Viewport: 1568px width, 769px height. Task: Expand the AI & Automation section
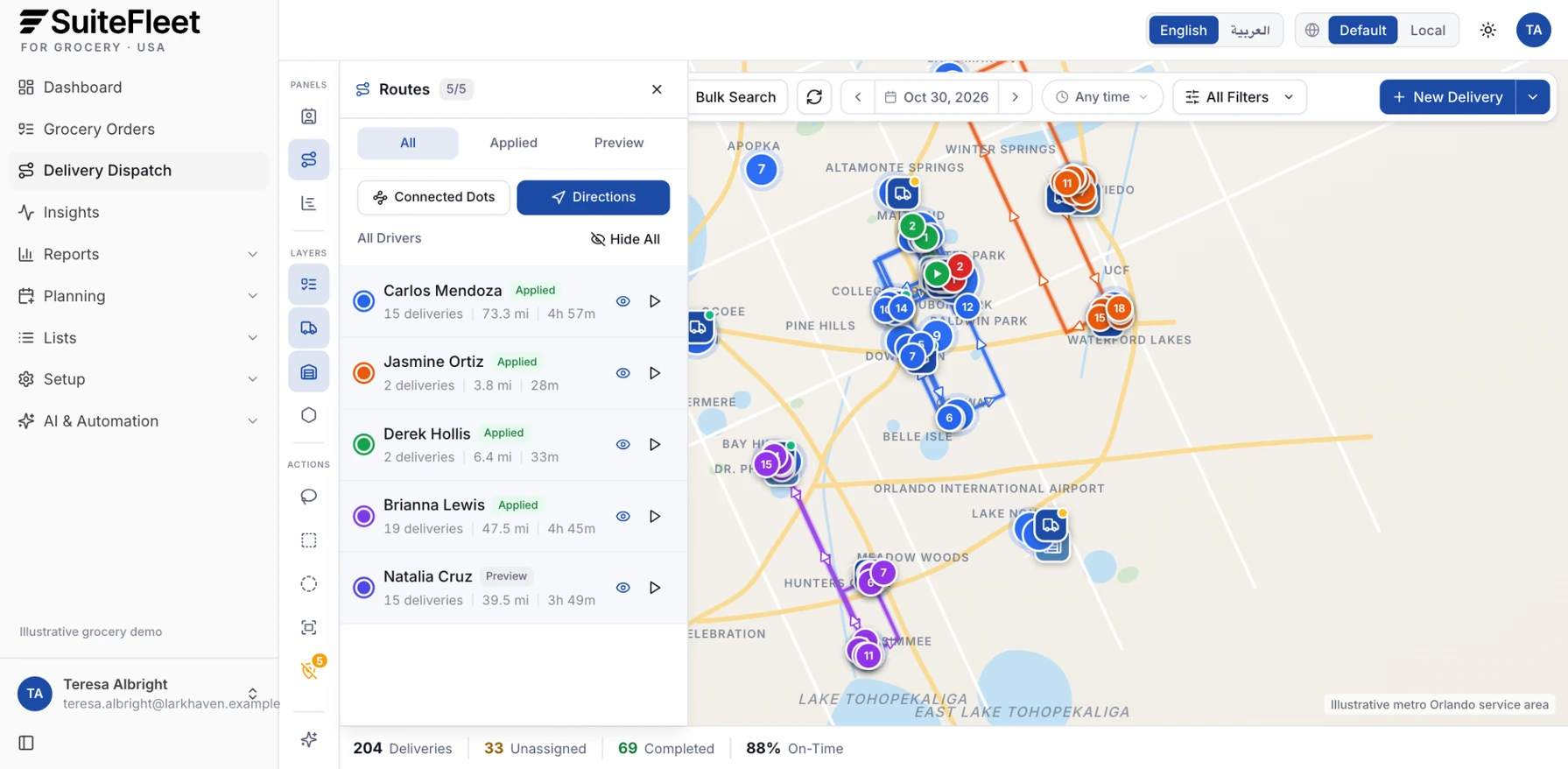pyautogui.click(x=139, y=421)
